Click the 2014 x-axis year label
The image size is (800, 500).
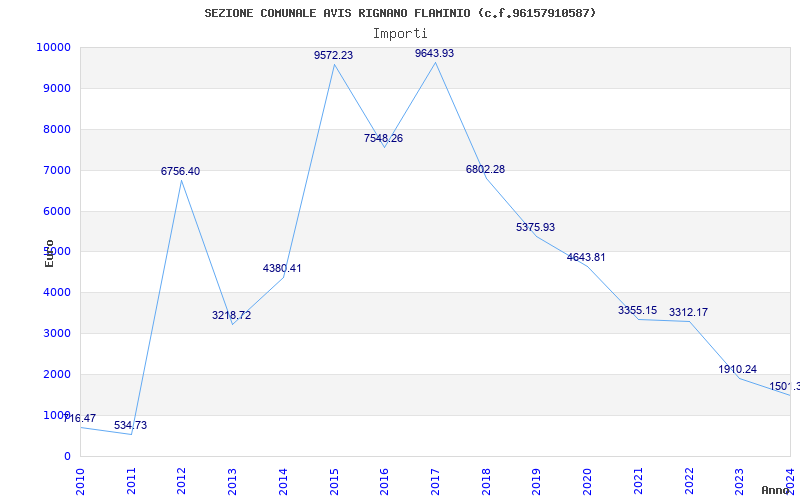coord(283,482)
